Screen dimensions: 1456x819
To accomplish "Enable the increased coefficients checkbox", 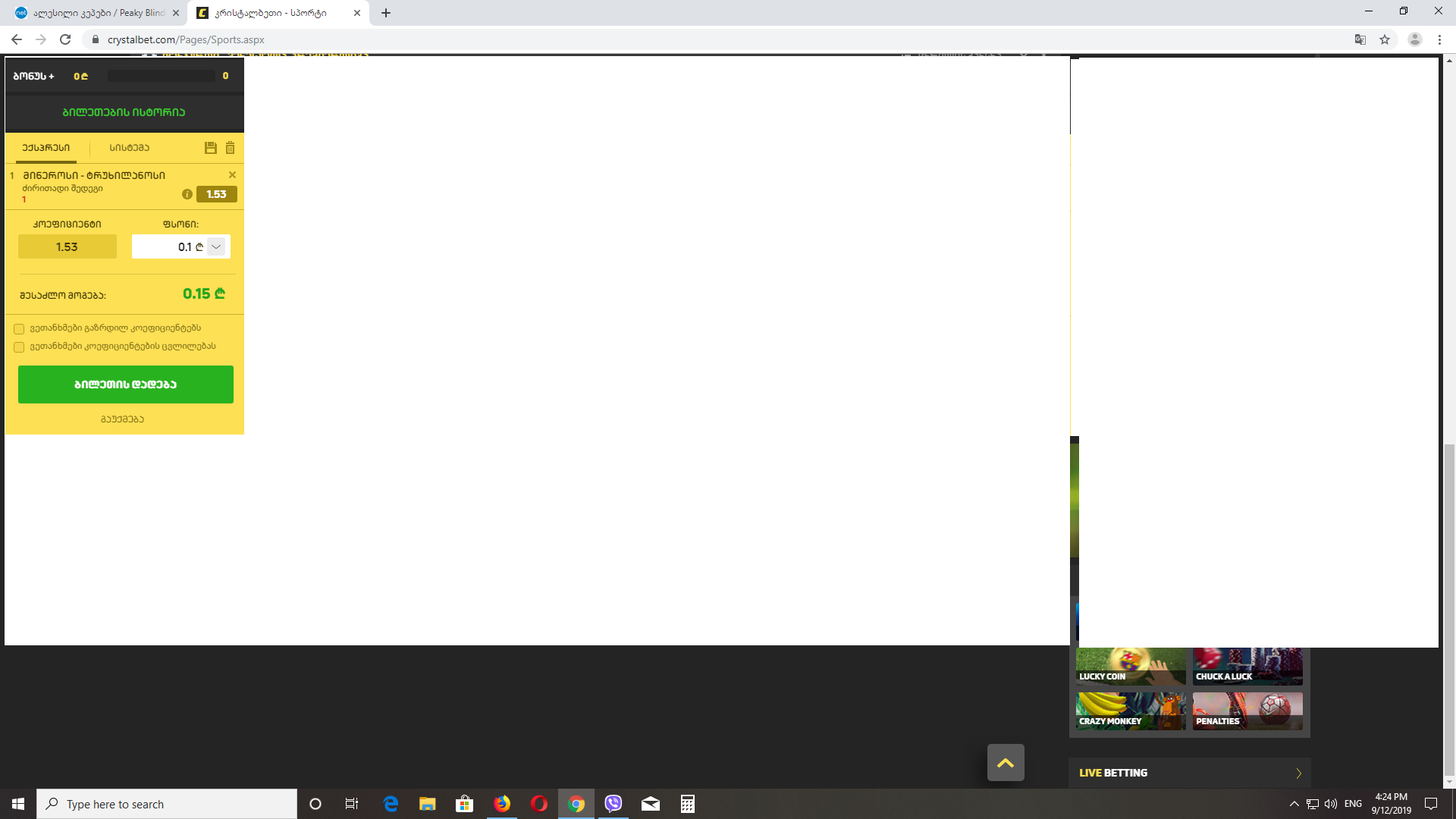I will coord(19,328).
